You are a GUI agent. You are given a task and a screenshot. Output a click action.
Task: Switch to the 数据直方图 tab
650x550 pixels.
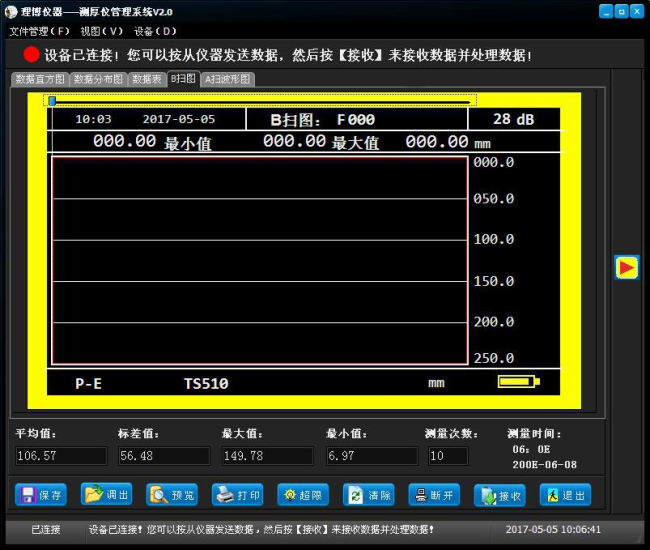(40, 79)
